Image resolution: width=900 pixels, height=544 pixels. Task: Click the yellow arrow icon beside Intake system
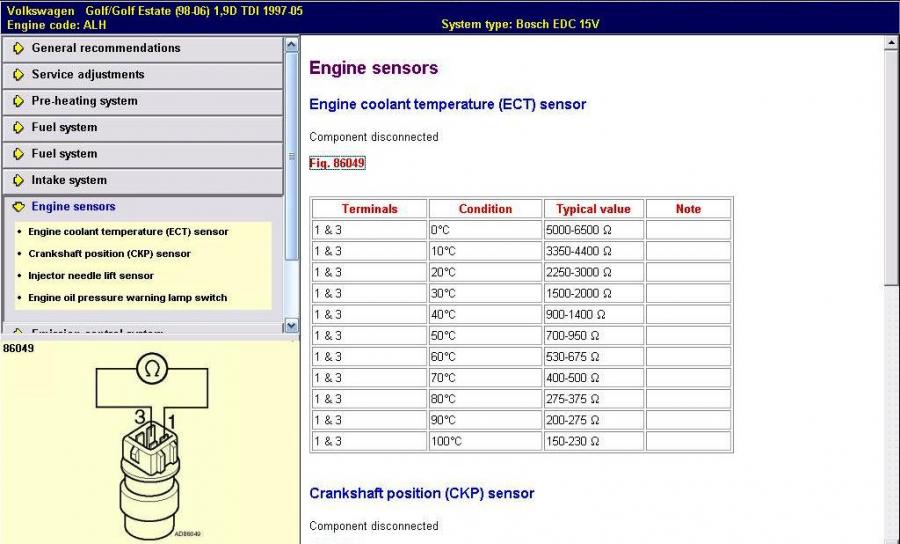click(x=18, y=180)
